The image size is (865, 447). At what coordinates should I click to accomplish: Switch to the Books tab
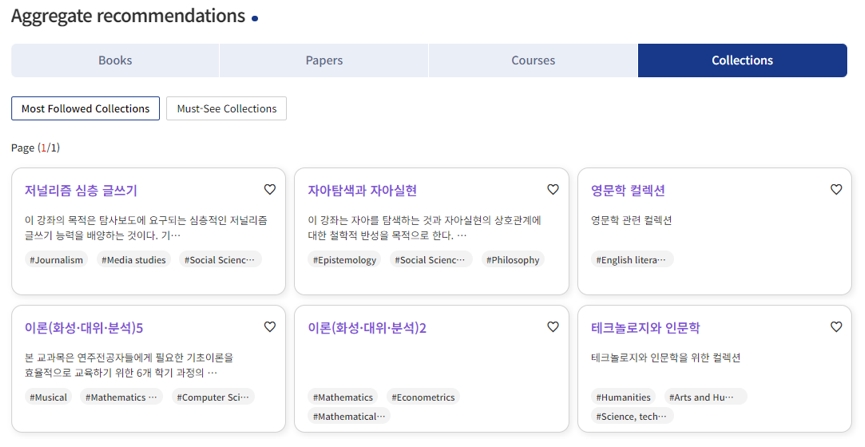[115, 60]
